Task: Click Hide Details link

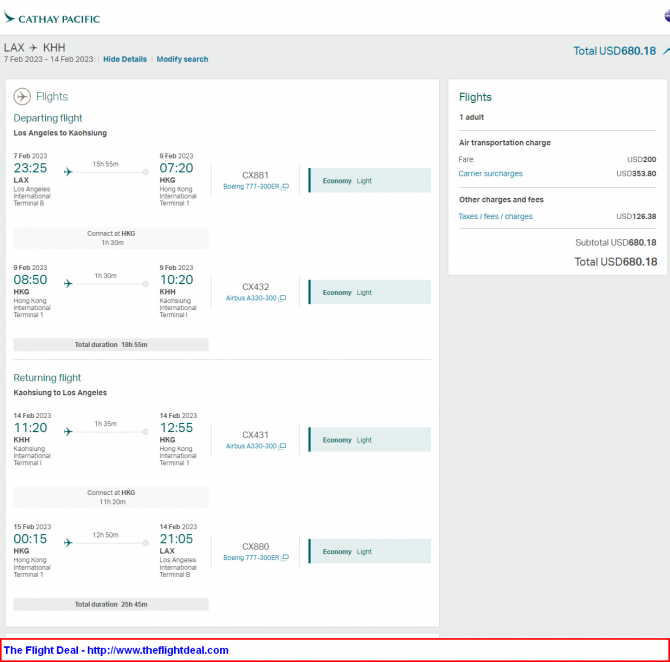Action: [125, 59]
